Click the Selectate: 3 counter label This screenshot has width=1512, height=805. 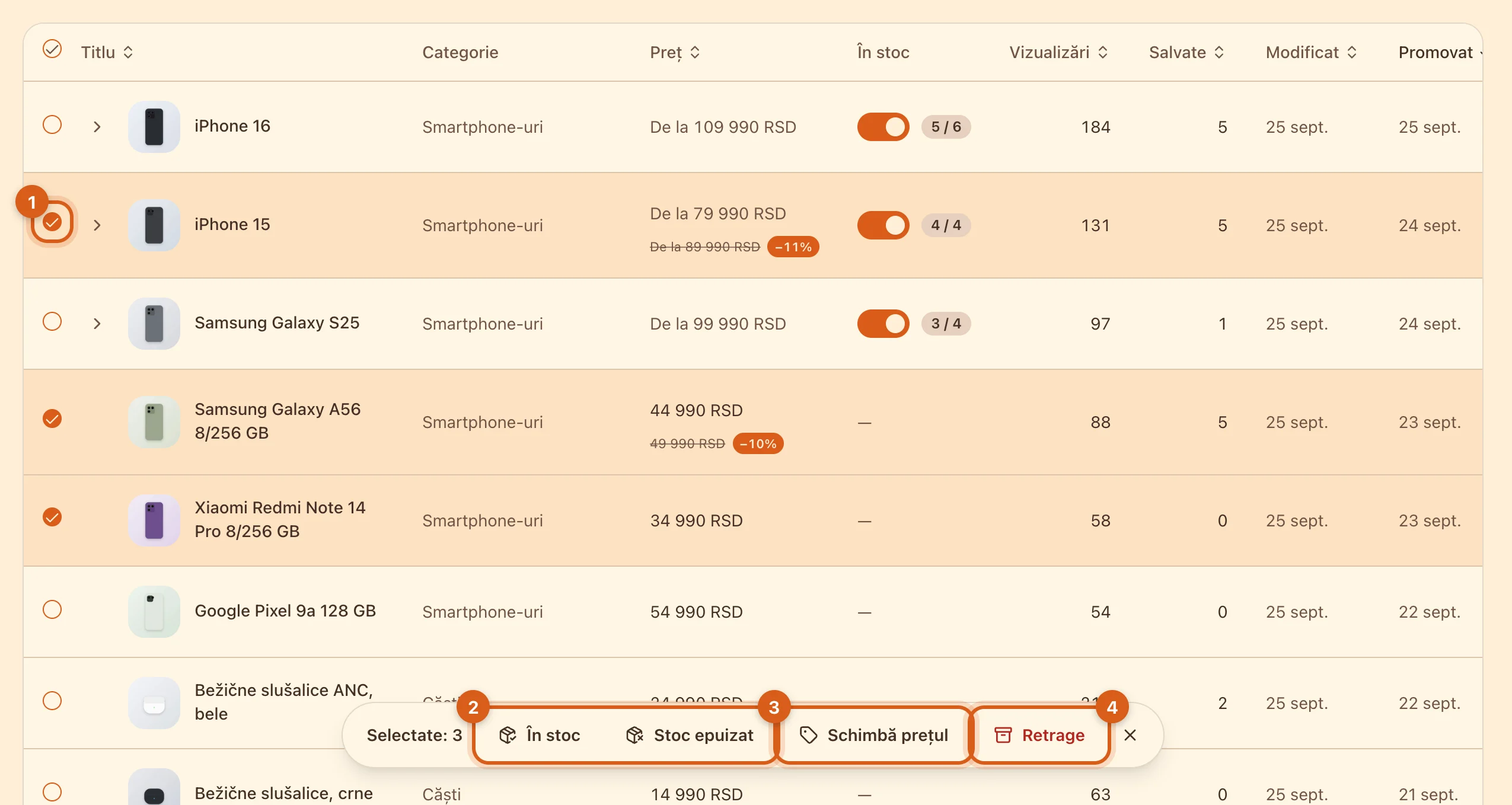click(414, 735)
